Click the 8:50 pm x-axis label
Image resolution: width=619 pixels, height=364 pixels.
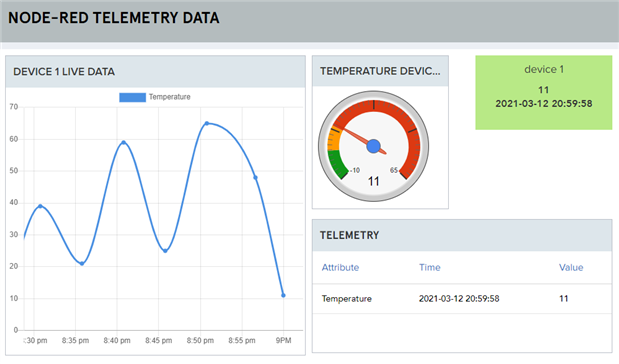pos(200,341)
